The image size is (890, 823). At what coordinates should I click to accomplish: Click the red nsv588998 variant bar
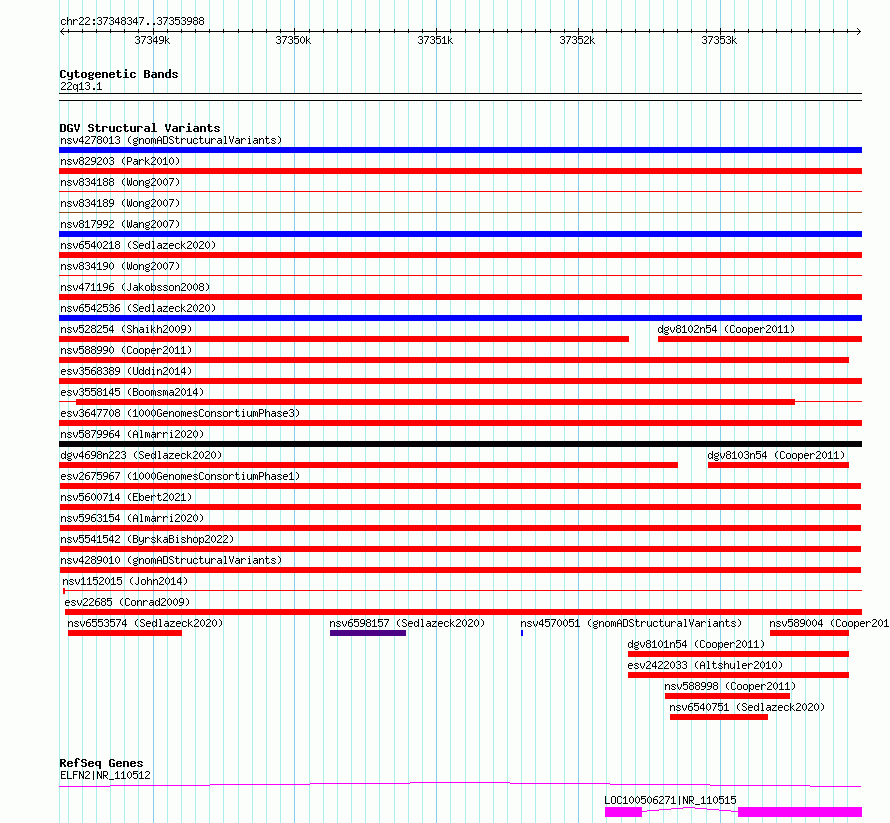(727, 696)
